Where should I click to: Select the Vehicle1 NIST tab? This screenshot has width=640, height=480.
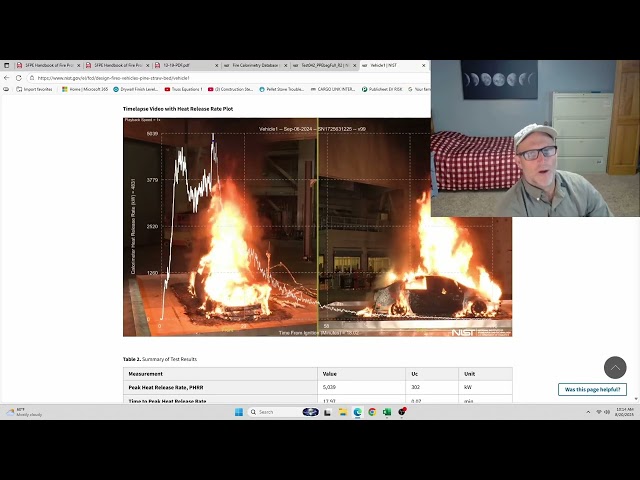point(391,65)
